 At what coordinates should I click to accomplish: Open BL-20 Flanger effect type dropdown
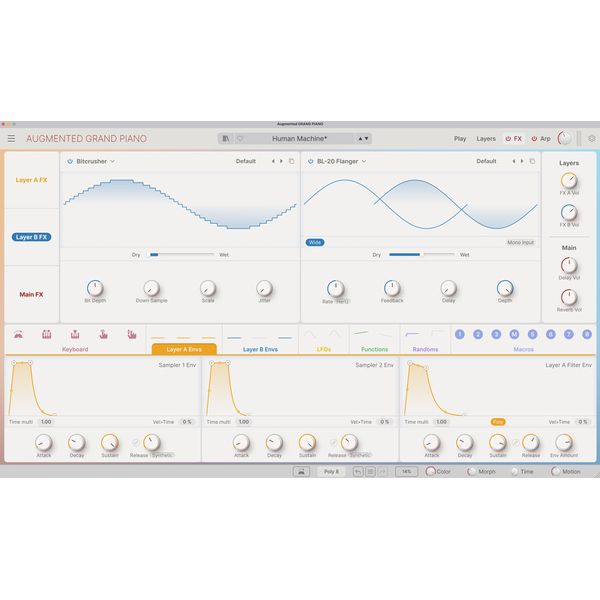coord(341,161)
